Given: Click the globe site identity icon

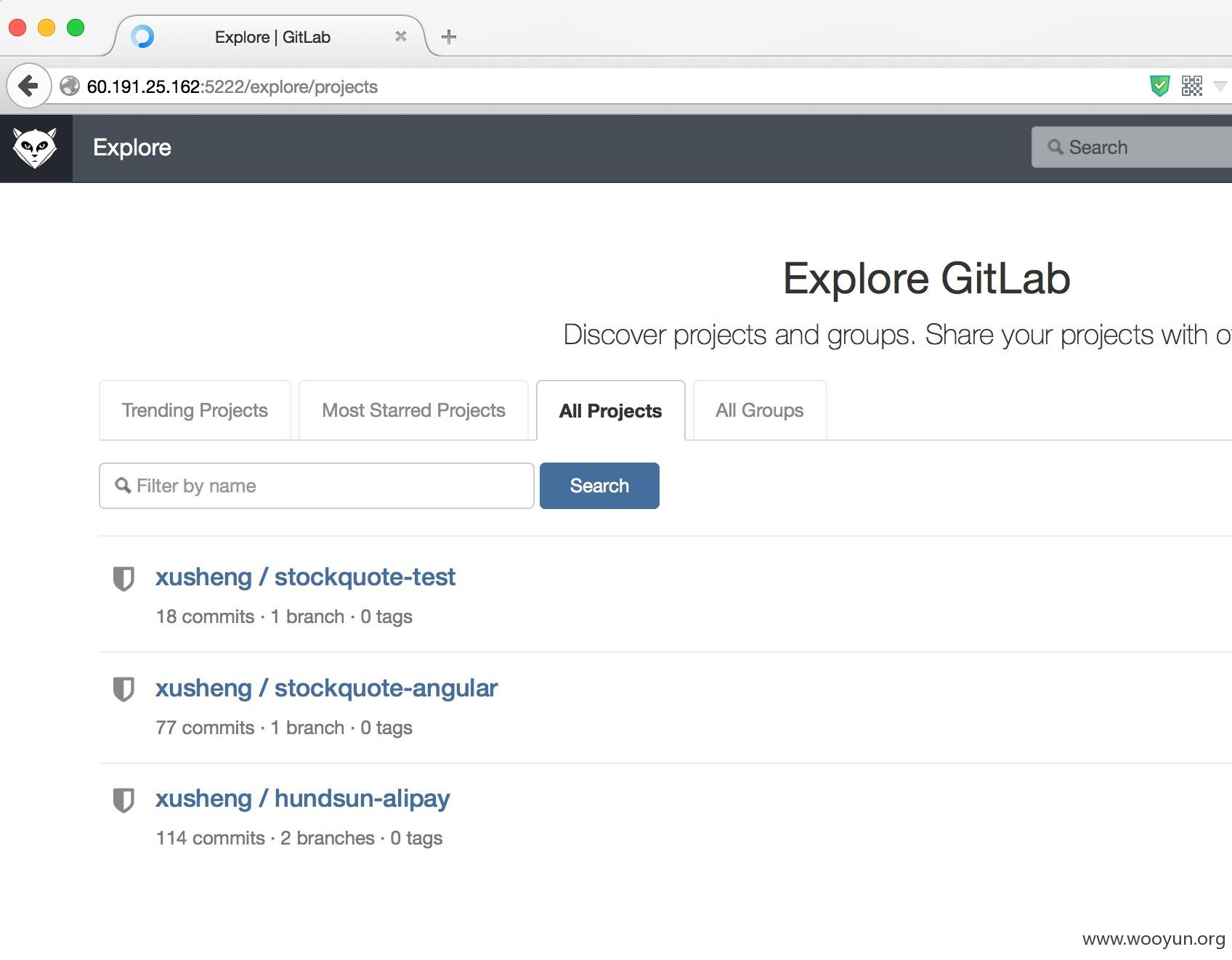Looking at the screenshot, I should coord(70,86).
